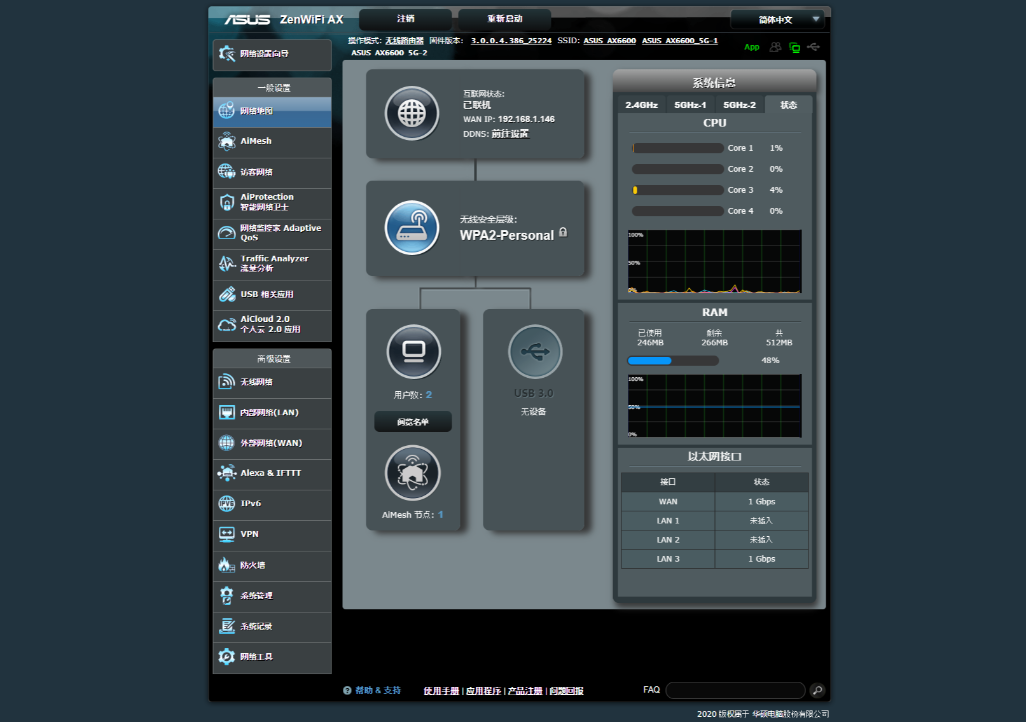
Task: Click the guest users status icon
Action: 775,47
